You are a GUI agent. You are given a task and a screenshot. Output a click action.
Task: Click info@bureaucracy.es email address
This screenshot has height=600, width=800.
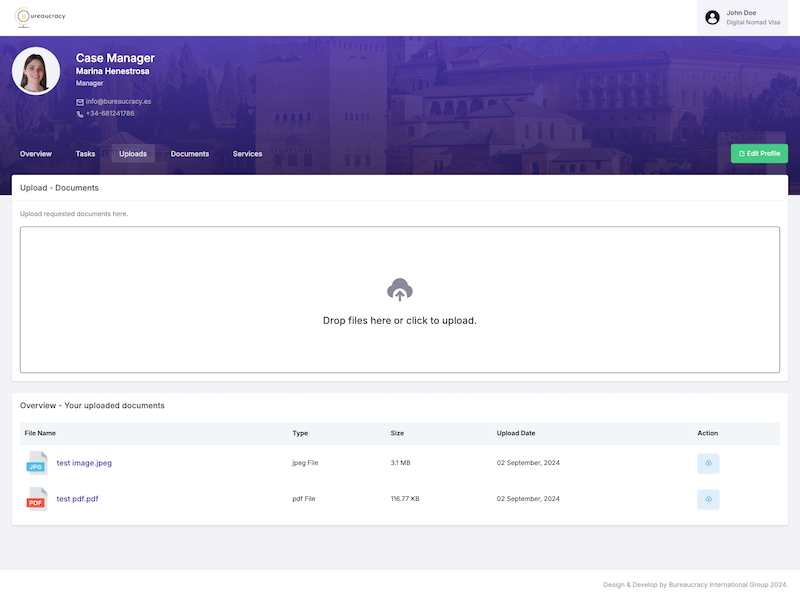pyautogui.click(x=118, y=102)
